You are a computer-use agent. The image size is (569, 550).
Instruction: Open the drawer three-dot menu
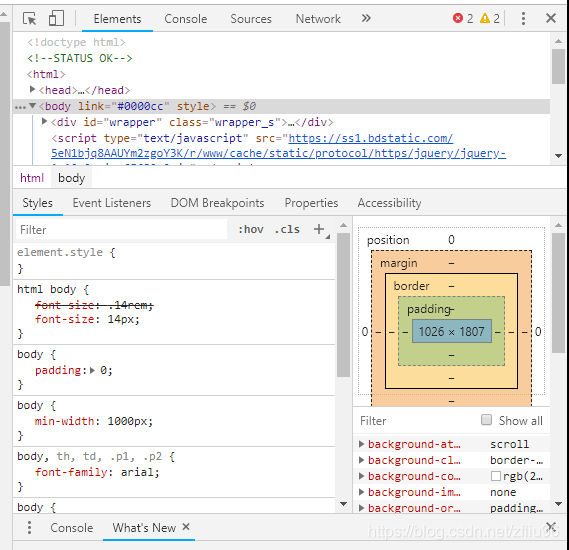click(29, 527)
